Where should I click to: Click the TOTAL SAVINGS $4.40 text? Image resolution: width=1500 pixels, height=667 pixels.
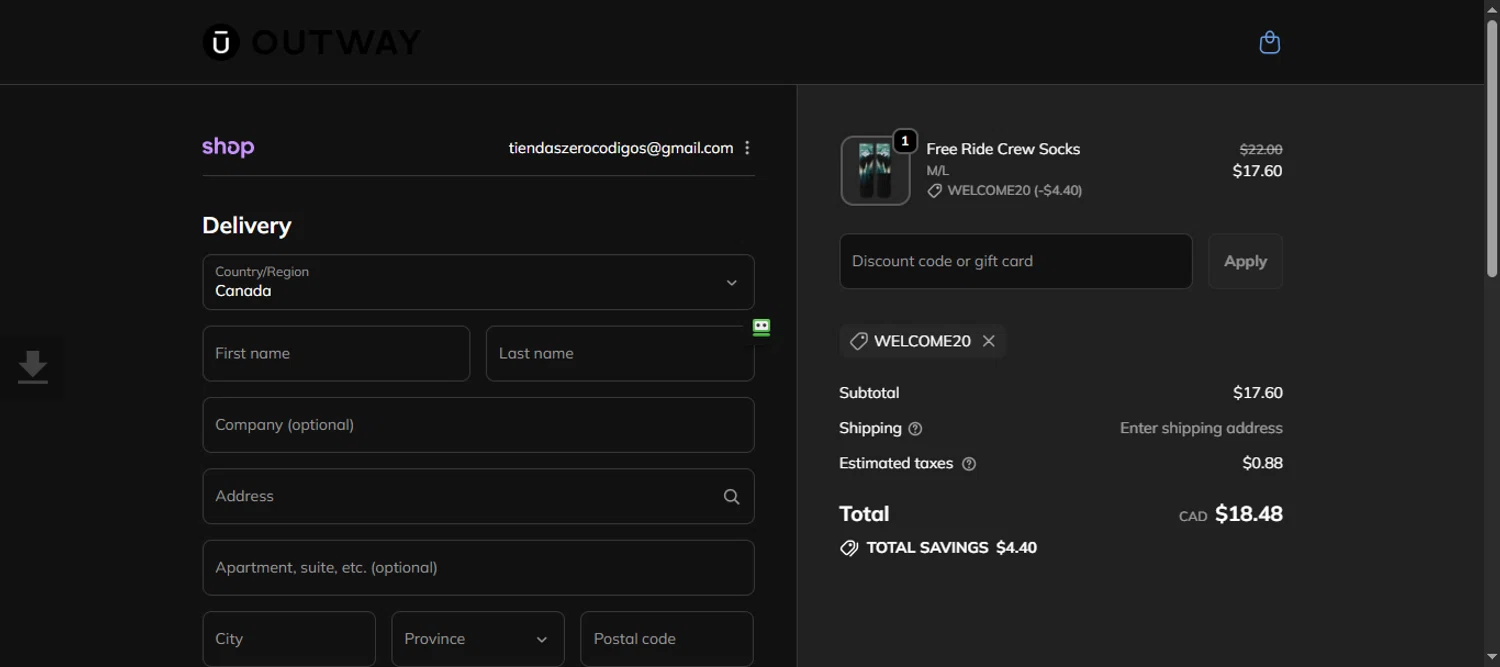tap(952, 548)
